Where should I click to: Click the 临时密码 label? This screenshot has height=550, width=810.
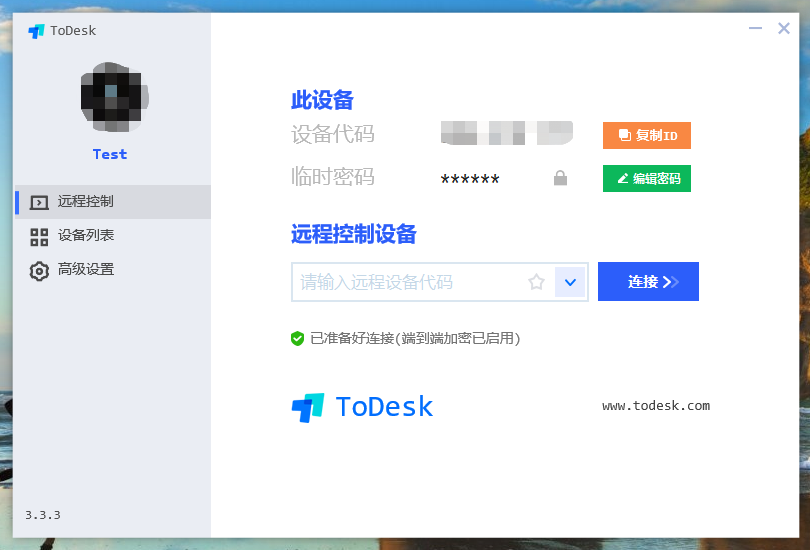(x=333, y=177)
